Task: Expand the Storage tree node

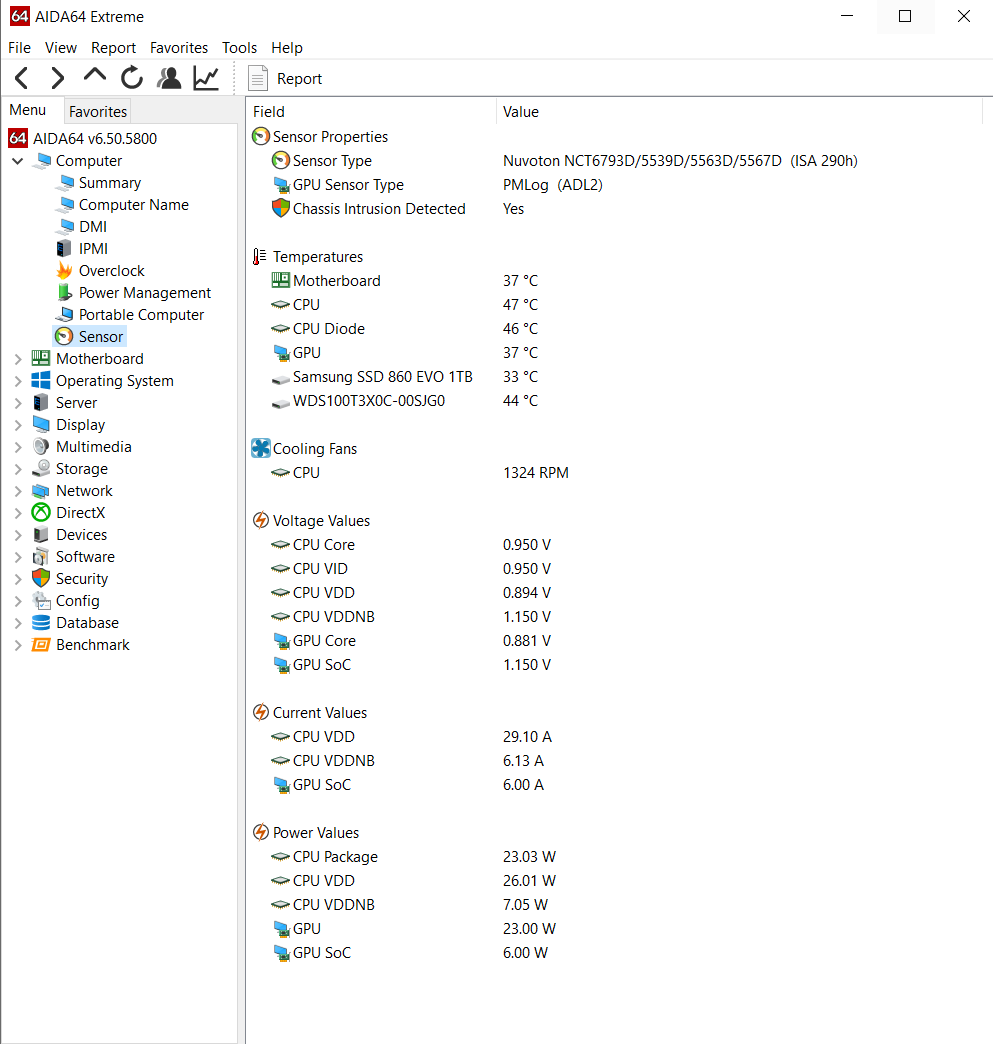Action: (18, 469)
